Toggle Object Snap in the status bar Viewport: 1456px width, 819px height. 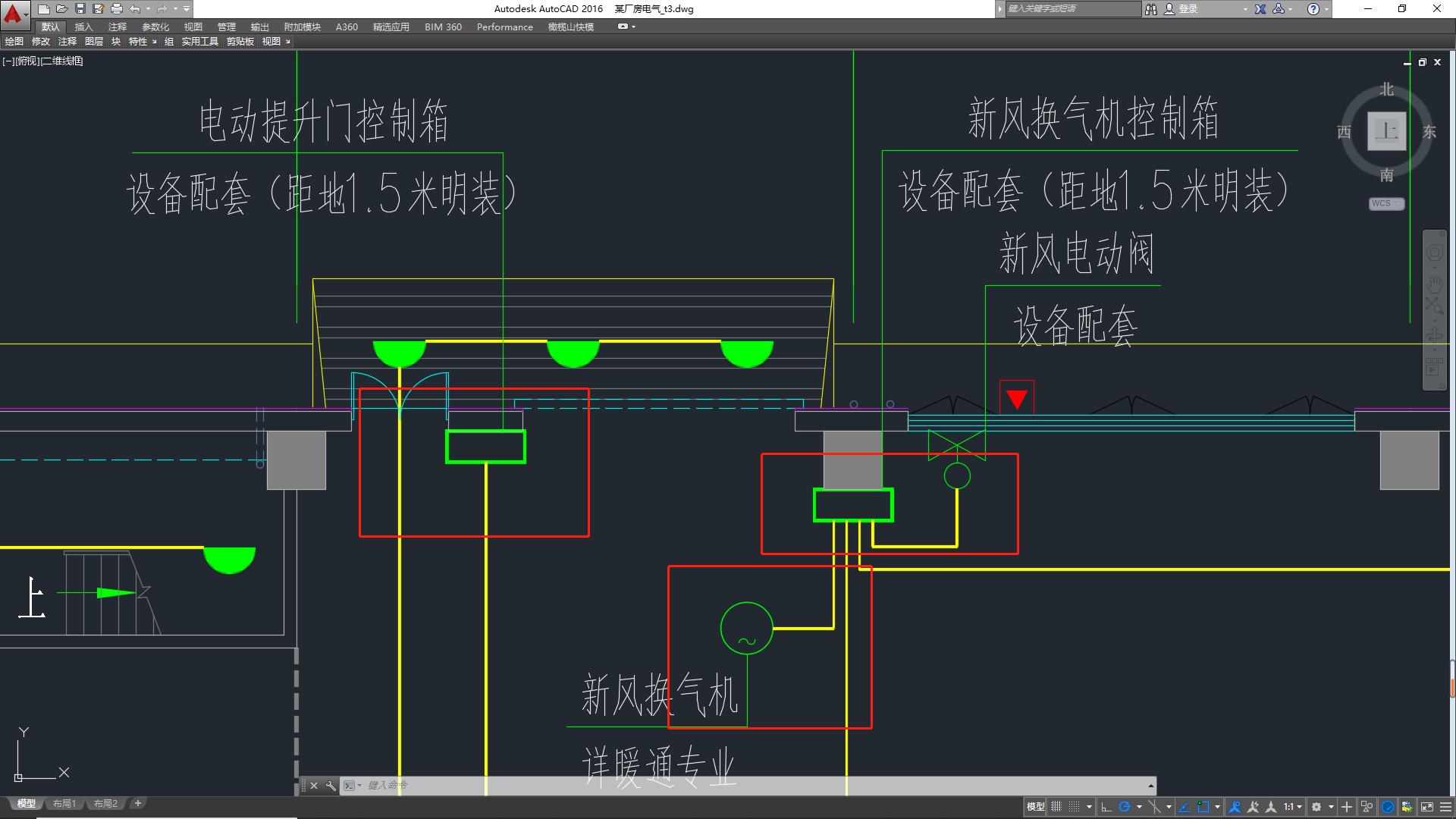click(1204, 807)
